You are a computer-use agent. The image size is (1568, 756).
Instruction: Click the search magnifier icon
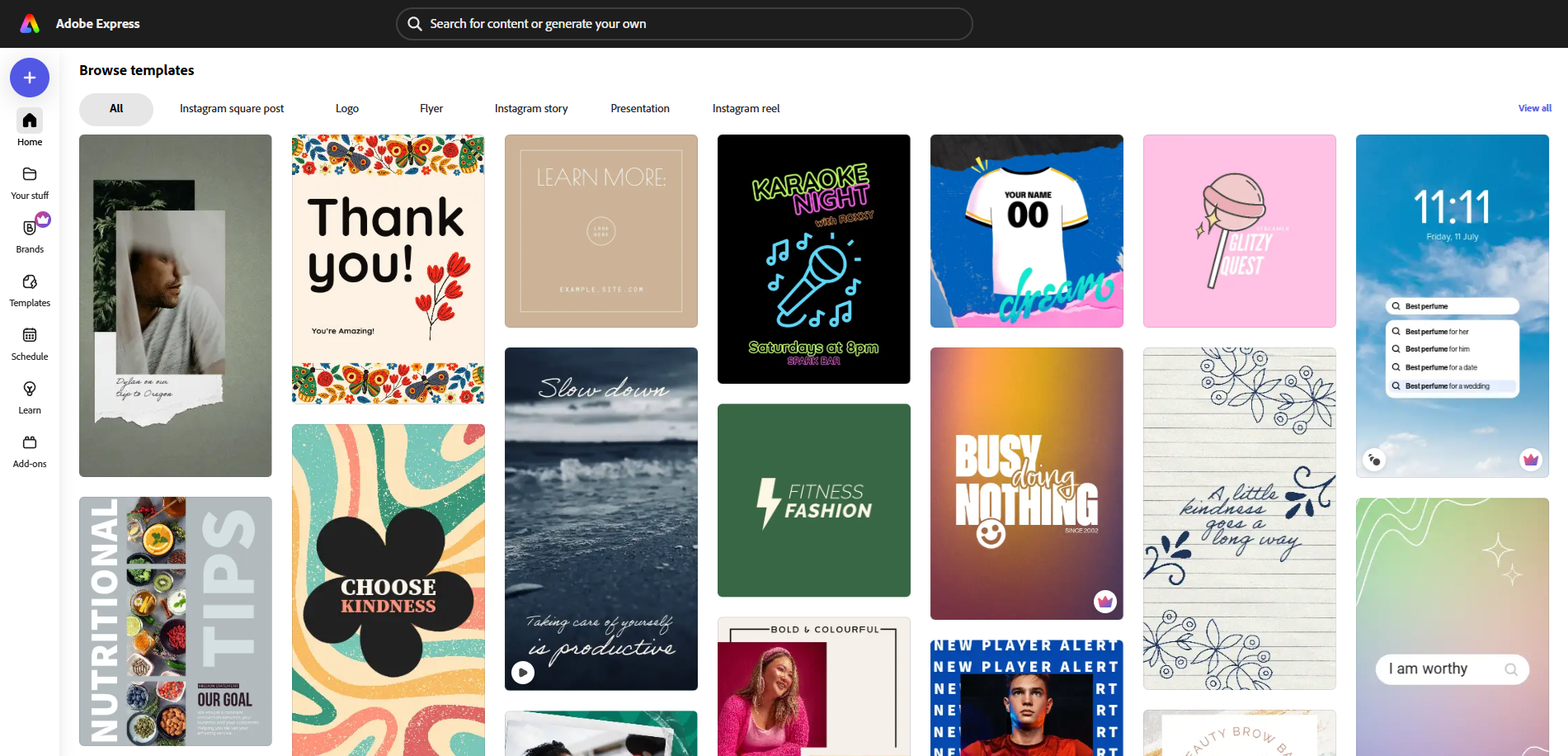pos(415,24)
